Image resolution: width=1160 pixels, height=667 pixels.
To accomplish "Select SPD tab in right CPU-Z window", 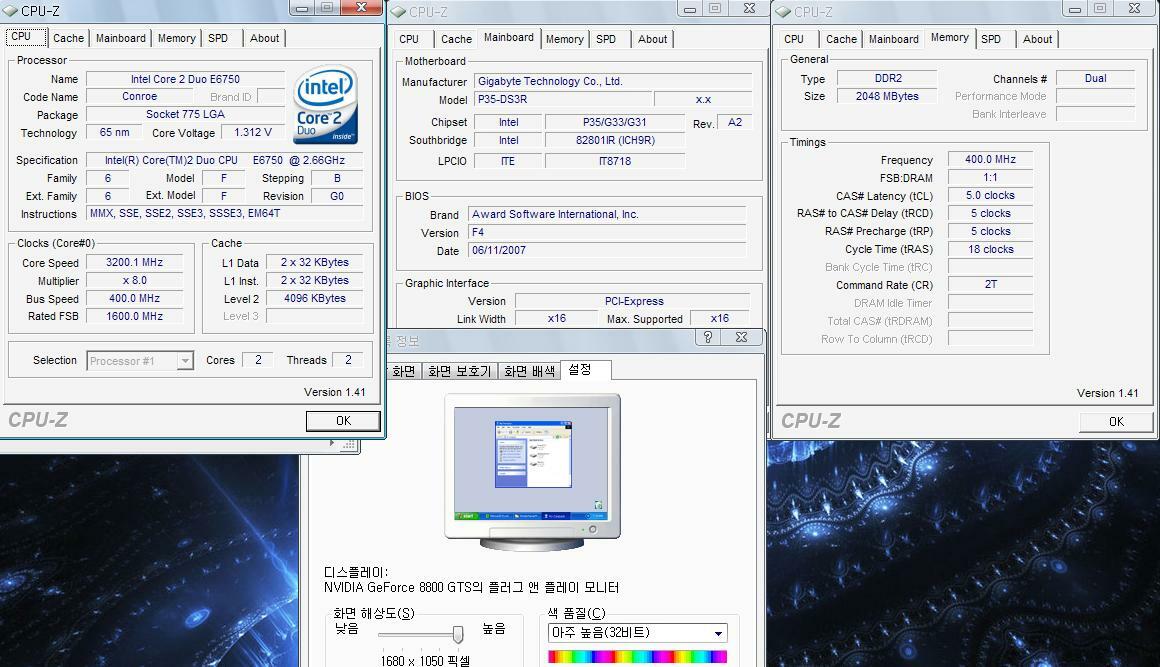I will (x=991, y=39).
